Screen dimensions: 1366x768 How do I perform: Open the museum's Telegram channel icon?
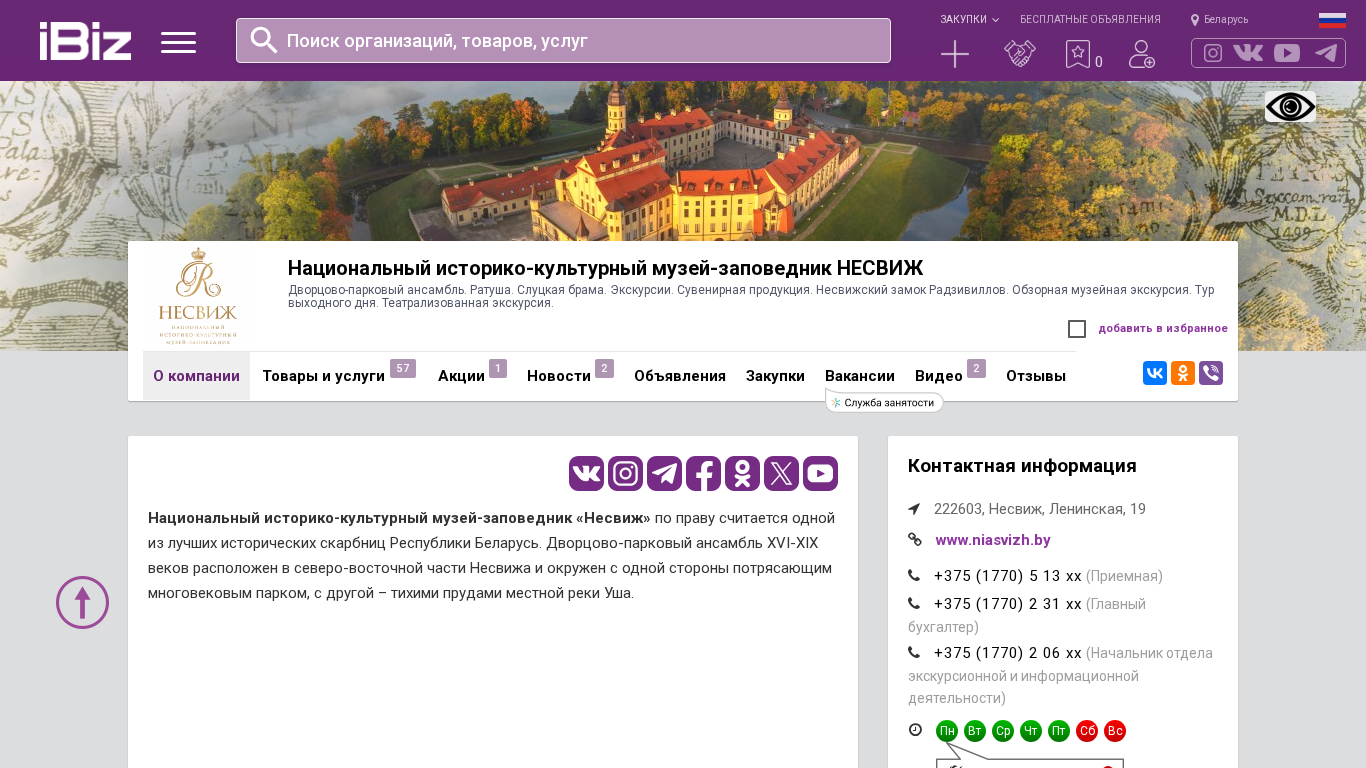(x=664, y=473)
